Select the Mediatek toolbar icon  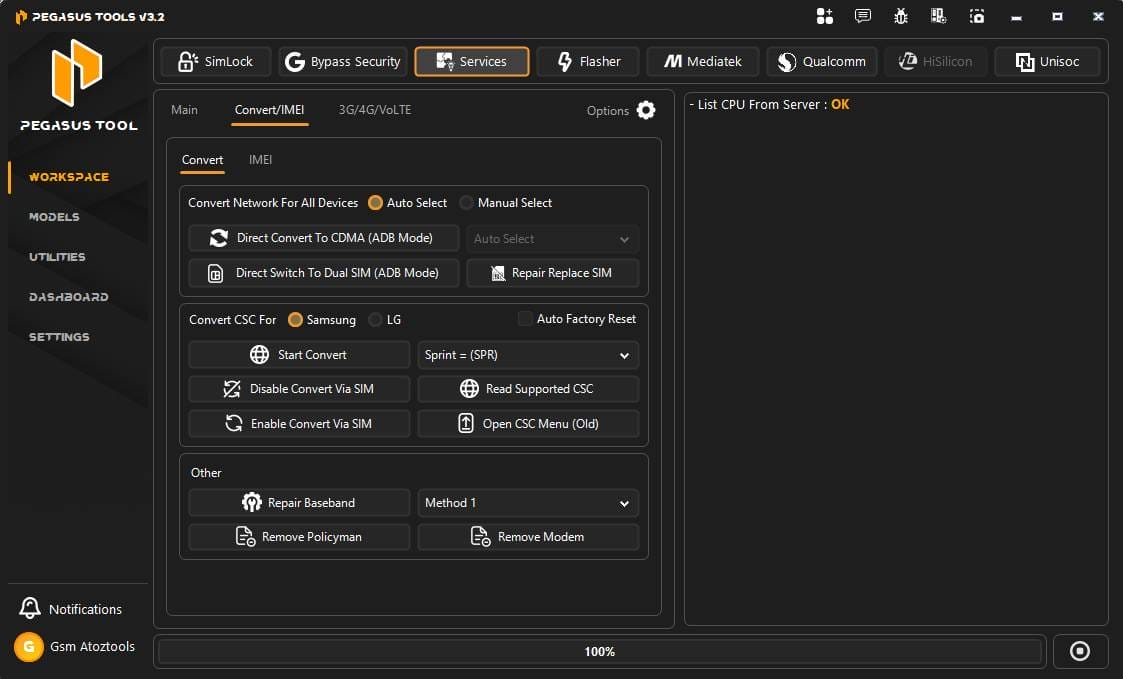click(703, 61)
